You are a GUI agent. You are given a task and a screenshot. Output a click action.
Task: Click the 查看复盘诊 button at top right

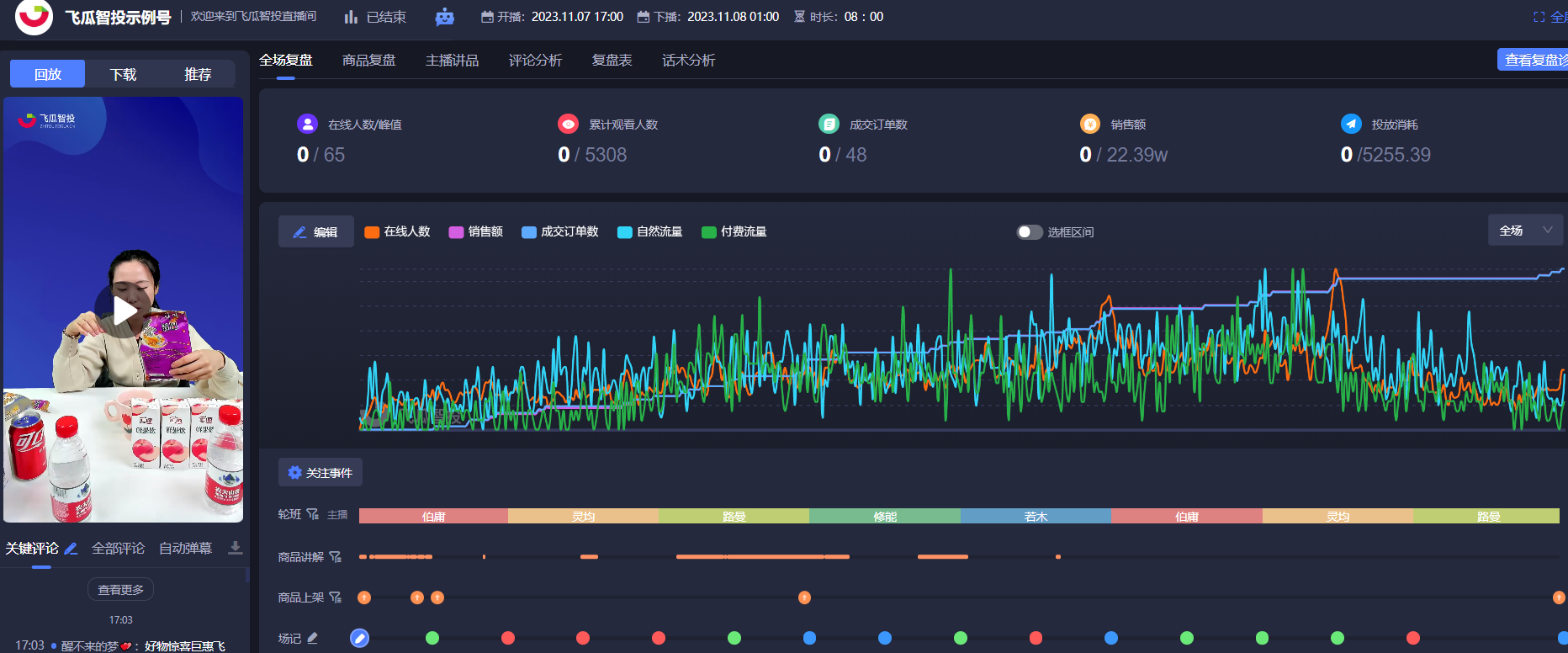pos(1533,60)
